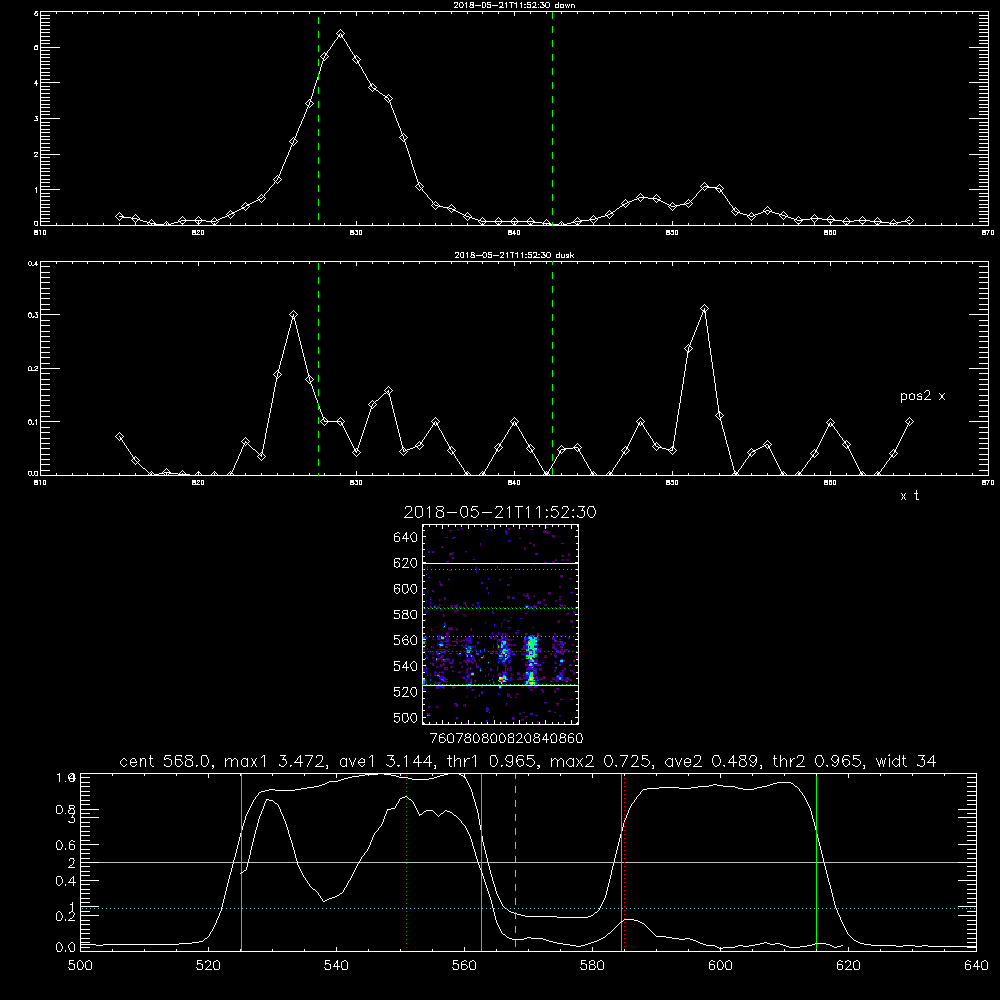Screen dimensions: 1000x1000
Task: Click the orange dashed line in bottom plot
Action: (515, 861)
